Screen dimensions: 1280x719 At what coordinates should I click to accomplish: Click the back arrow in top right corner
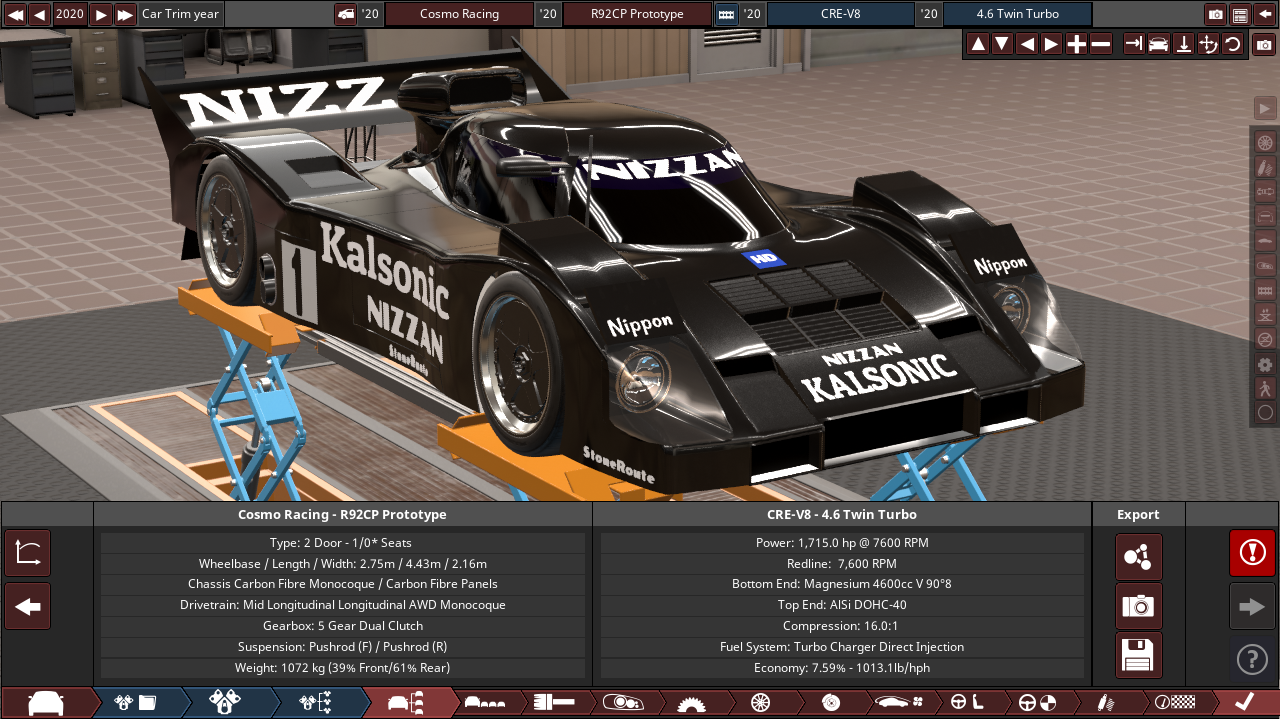point(1264,14)
